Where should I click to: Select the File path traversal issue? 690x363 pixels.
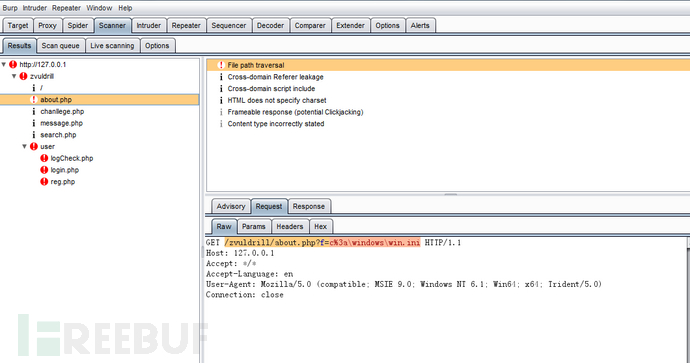pyautogui.click(x=448, y=65)
